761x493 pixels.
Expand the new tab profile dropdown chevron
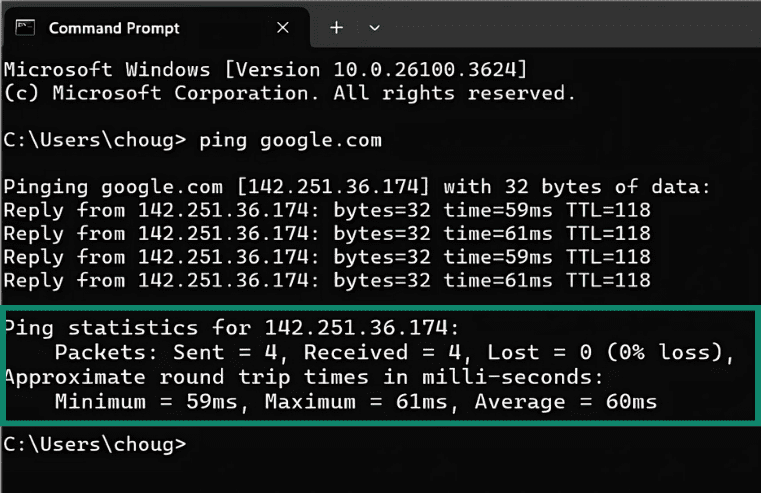tap(375, 27)
